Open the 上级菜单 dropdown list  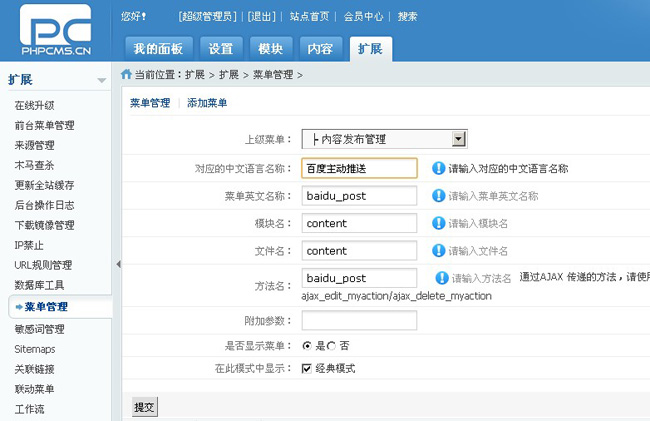pos(459,139)
